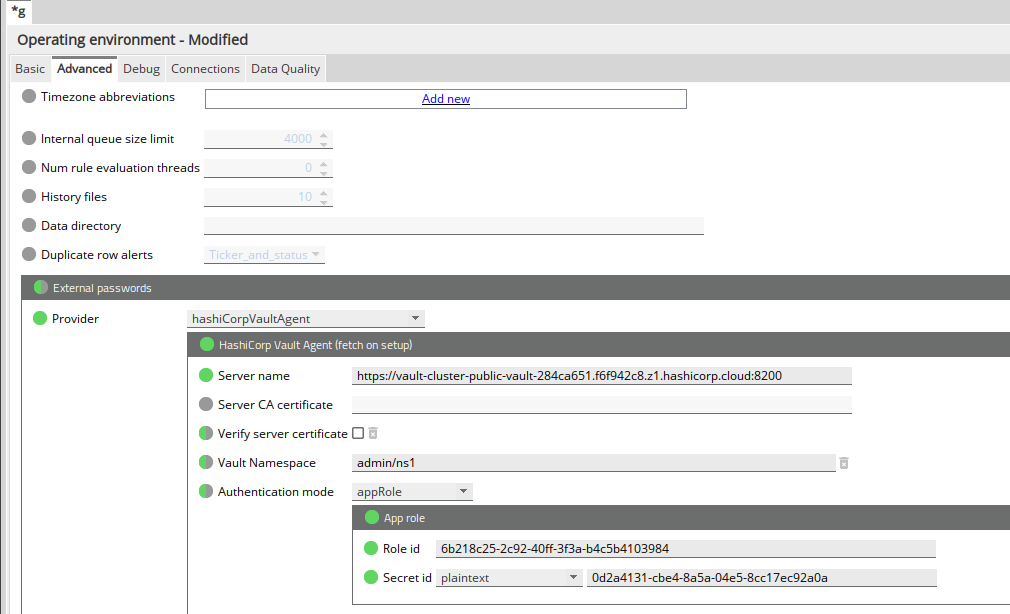Click the delete icon next to Vault Namespace

point(844,463)
